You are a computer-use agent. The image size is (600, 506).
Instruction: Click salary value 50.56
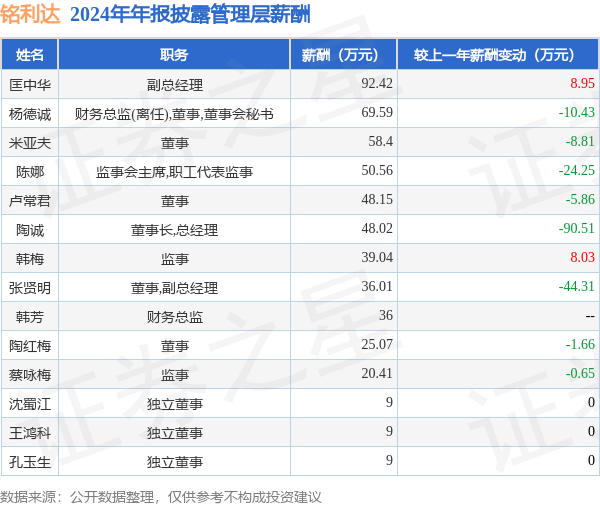[x=377, y=170]
